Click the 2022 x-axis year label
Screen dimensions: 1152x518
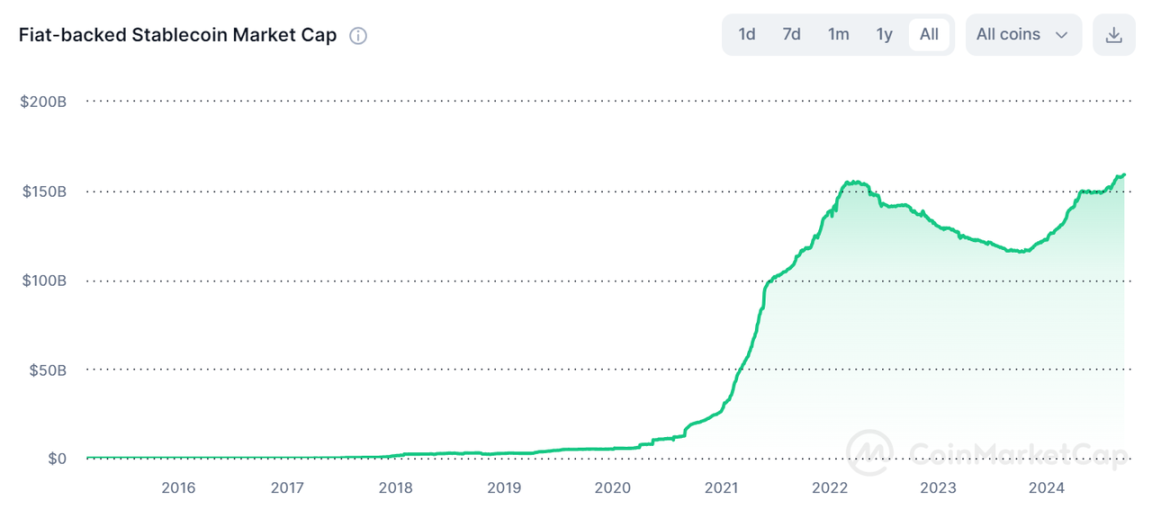[830, 488]
